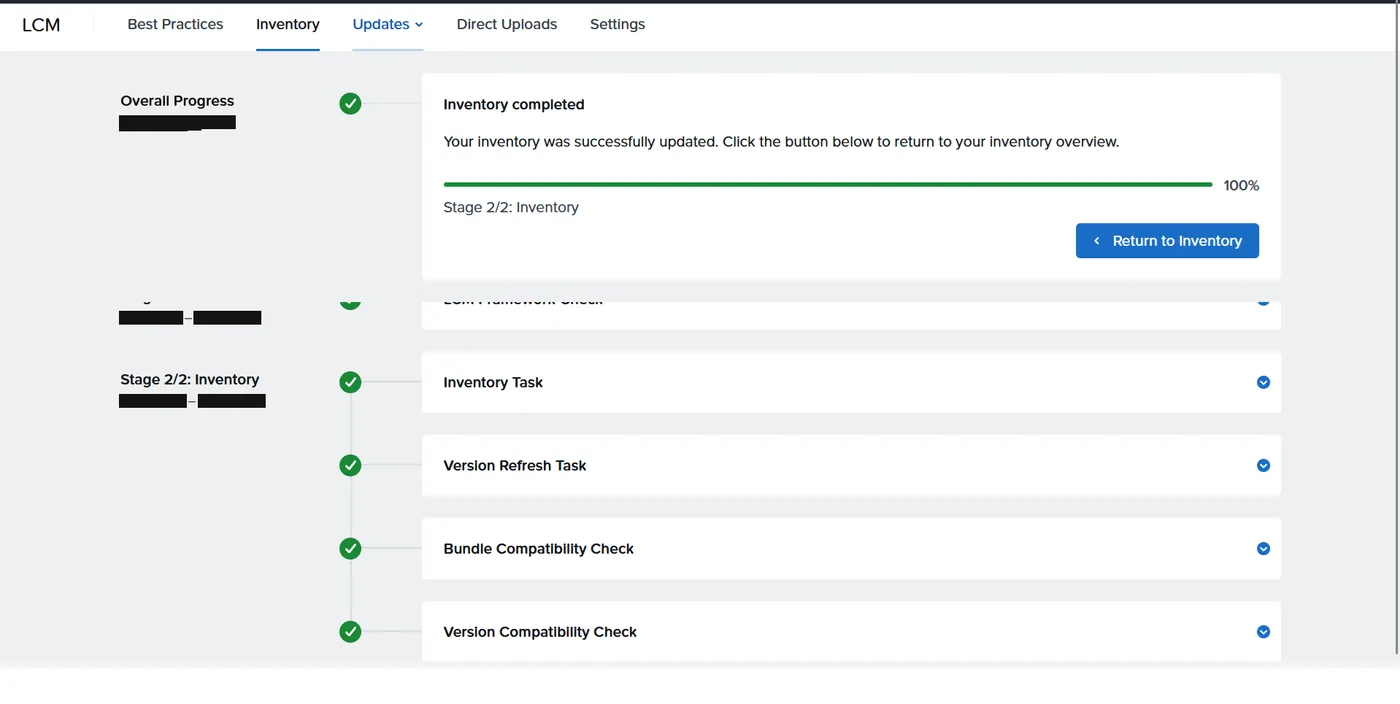This screenshot has height=704, width=1400.
Task: Click the Version Refresh Task title
Action: tap(515, 465)
